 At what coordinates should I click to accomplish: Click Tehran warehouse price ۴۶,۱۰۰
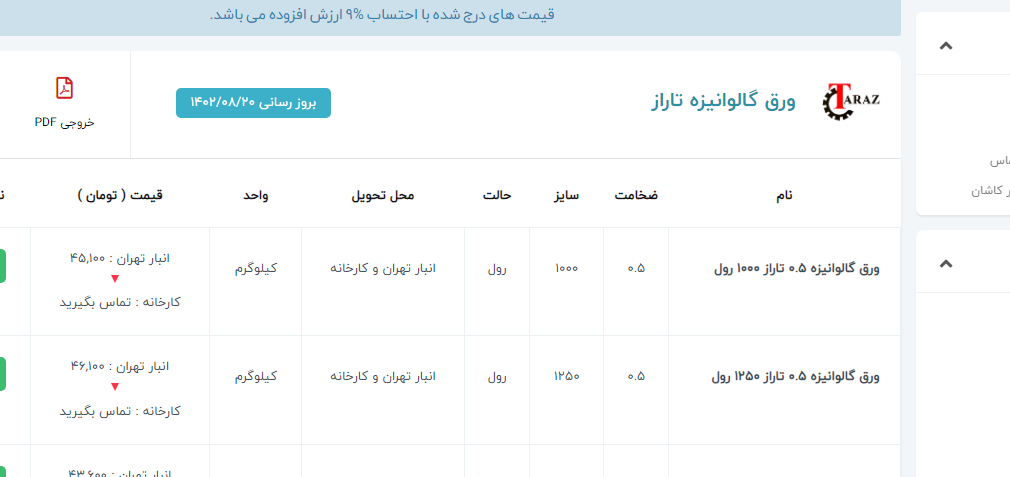[120, 366]
